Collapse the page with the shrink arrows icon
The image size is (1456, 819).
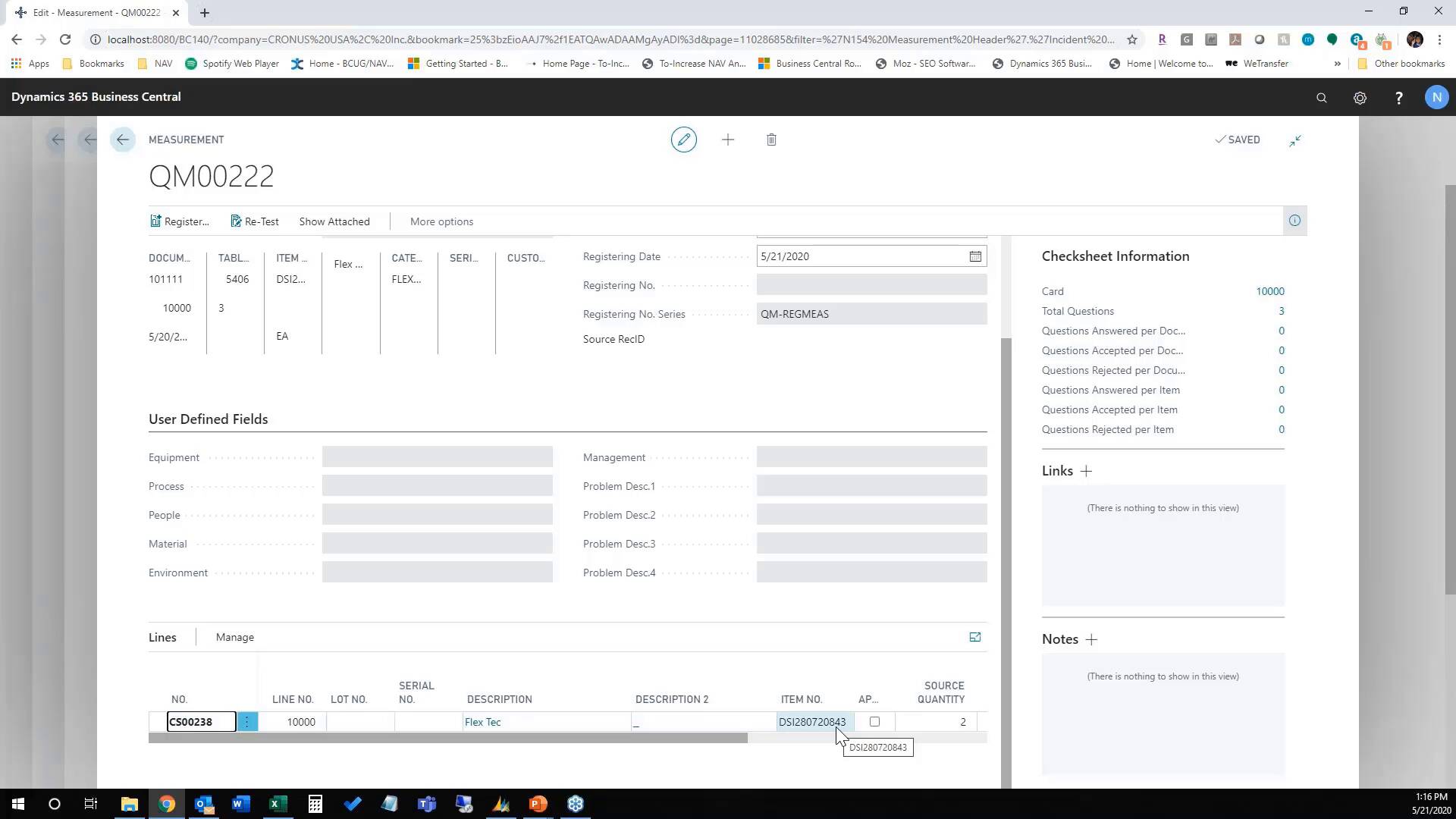1295,140
